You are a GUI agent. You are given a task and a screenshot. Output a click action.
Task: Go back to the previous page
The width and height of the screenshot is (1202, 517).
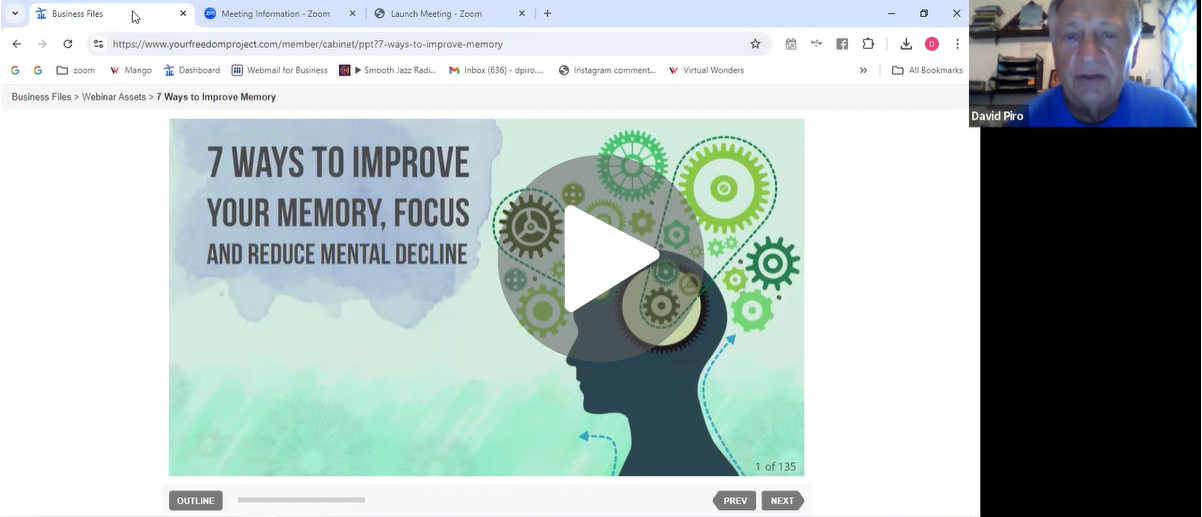[16, 44]
